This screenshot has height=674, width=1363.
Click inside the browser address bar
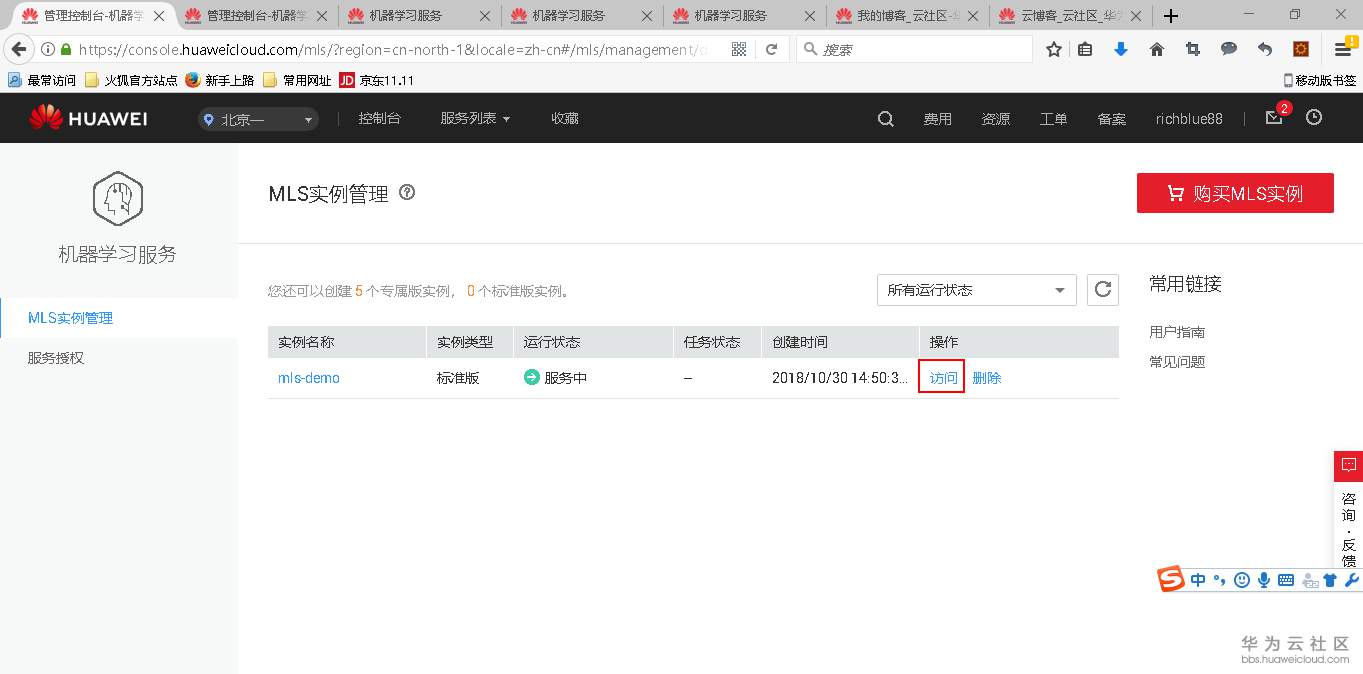click(x=400, y=48)
